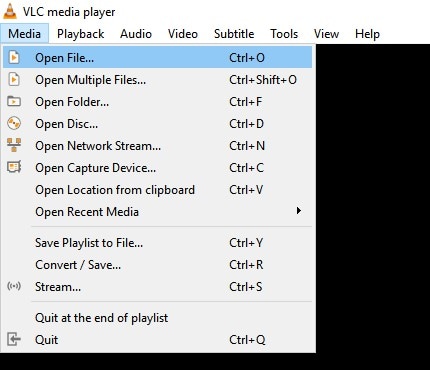The height and width of the screenshot is (370, 430).
Task: Click the Open Network Stream icon
Action: [14, 145]
